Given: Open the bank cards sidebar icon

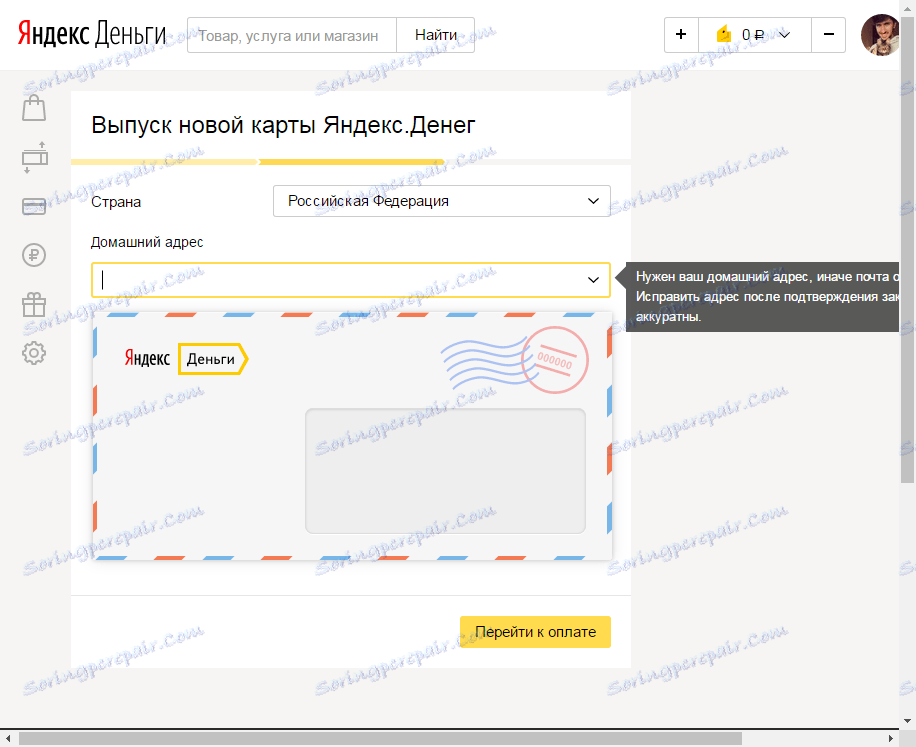Looking at the screenshot, I should click(x=34, y=207).
